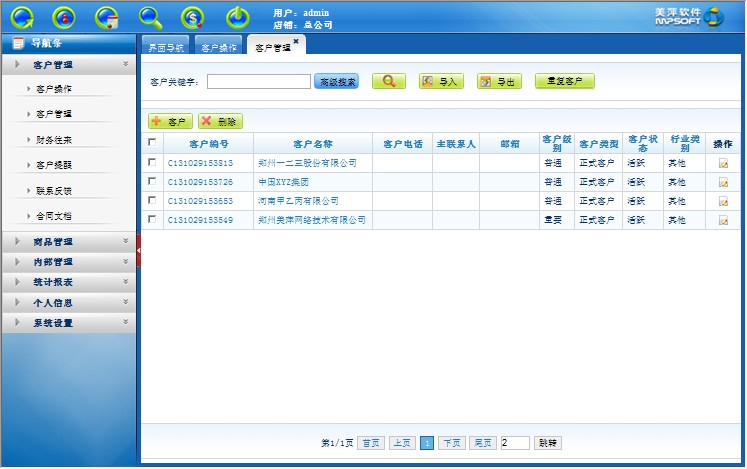
Task: Click the 重复客户 button
Action: pos(565,82)
